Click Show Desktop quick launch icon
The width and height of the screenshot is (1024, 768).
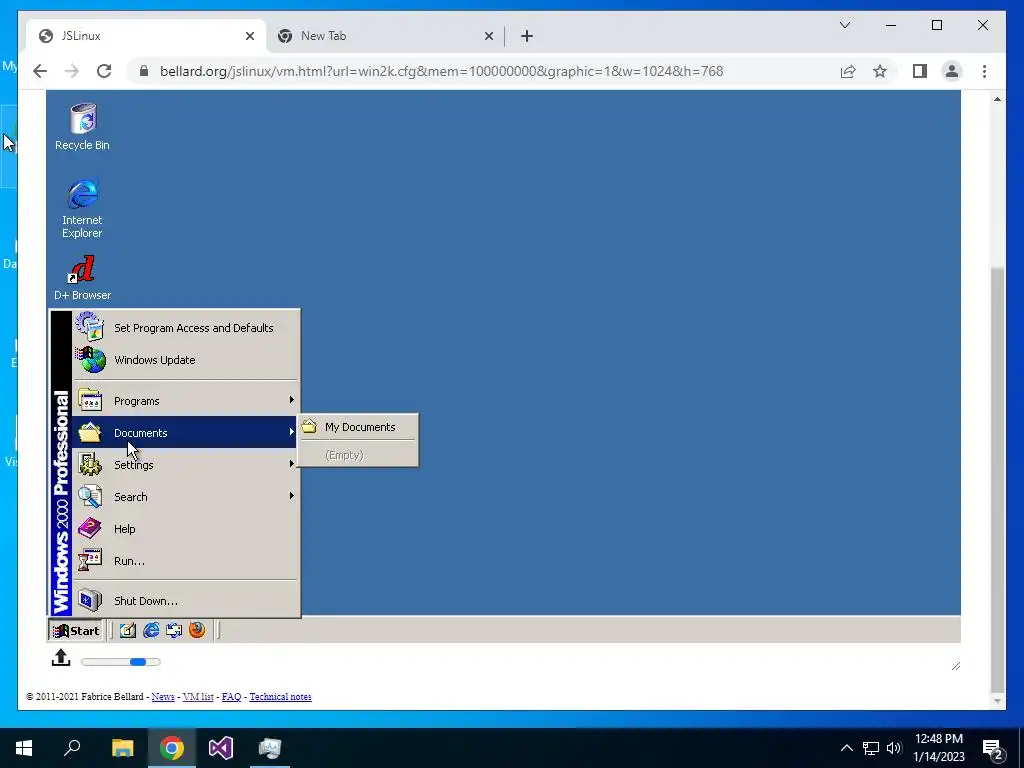point(128,630)
